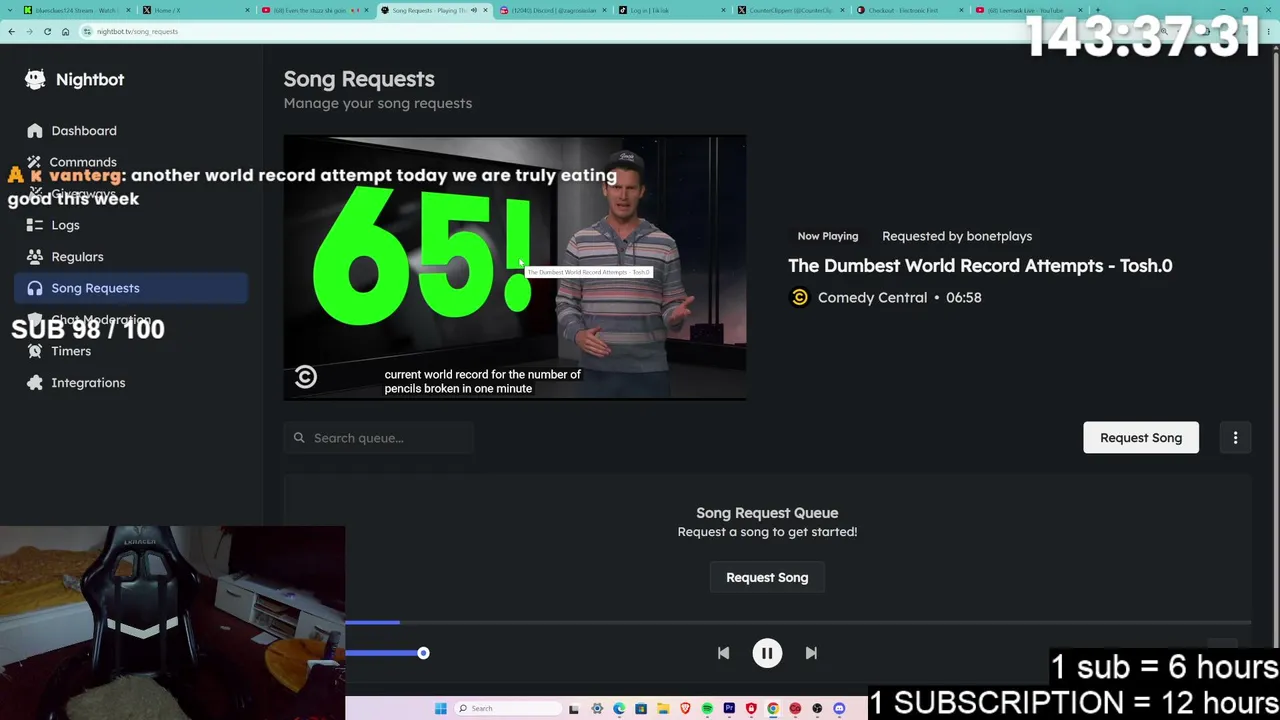Click the search queue input field
Image resolution: width=1280 pixels, height=720 pixels.
tap(378, 438)
